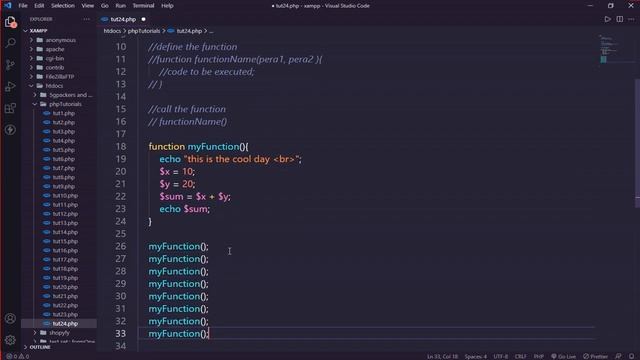Image resolution: width=640 pixels, height=360 pixels.
Task: Click the feedback icon in status bar
Action: 618,356
